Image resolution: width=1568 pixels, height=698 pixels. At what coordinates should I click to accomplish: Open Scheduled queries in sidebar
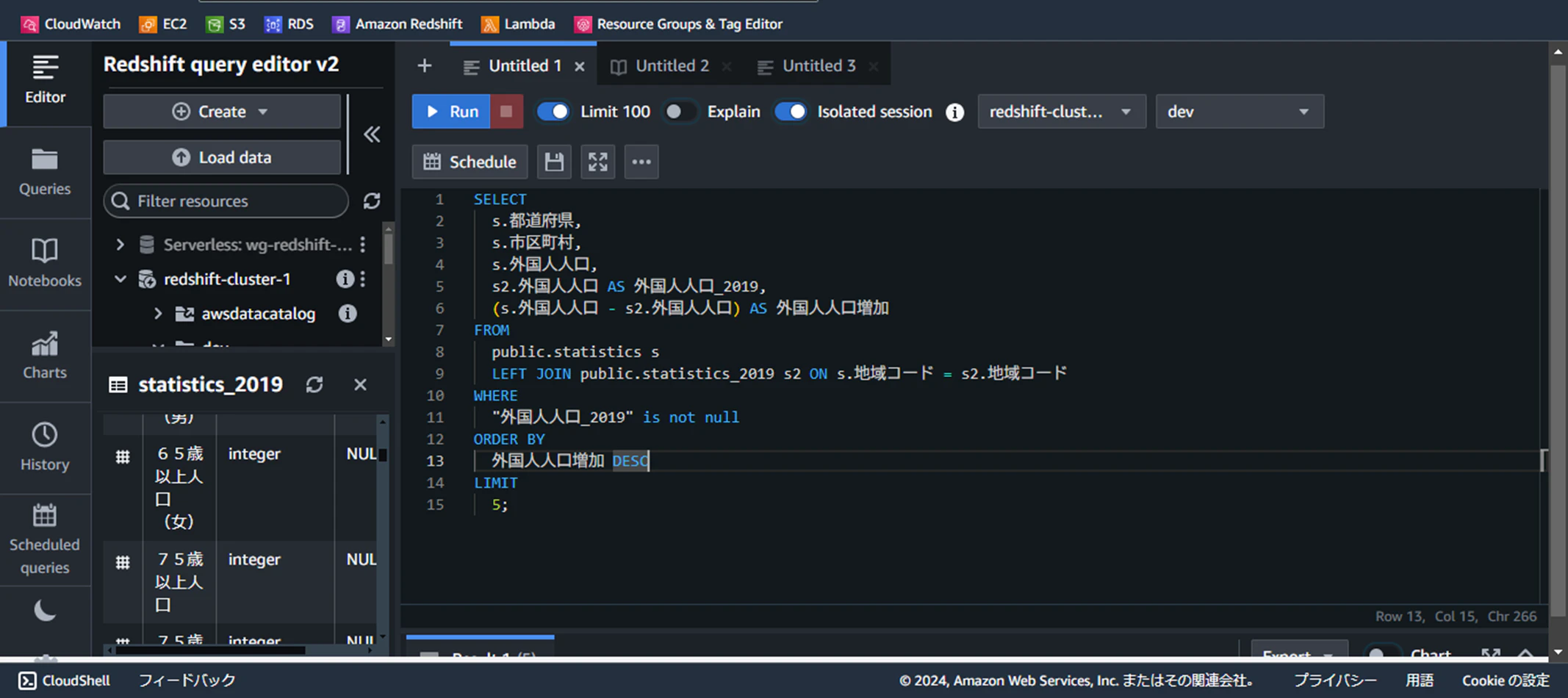coord(45,540)
